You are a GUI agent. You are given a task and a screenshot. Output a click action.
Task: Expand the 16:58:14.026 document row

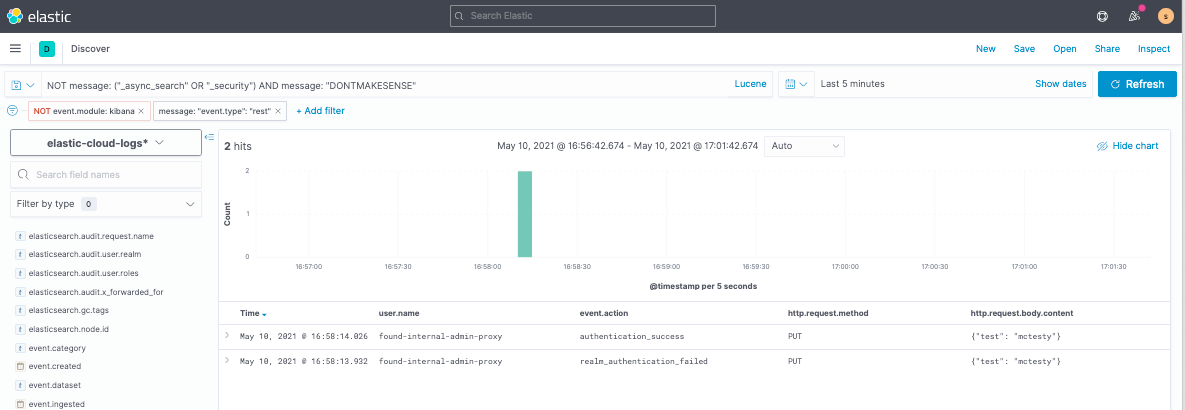pyautogui.click(x=227, y=334)
